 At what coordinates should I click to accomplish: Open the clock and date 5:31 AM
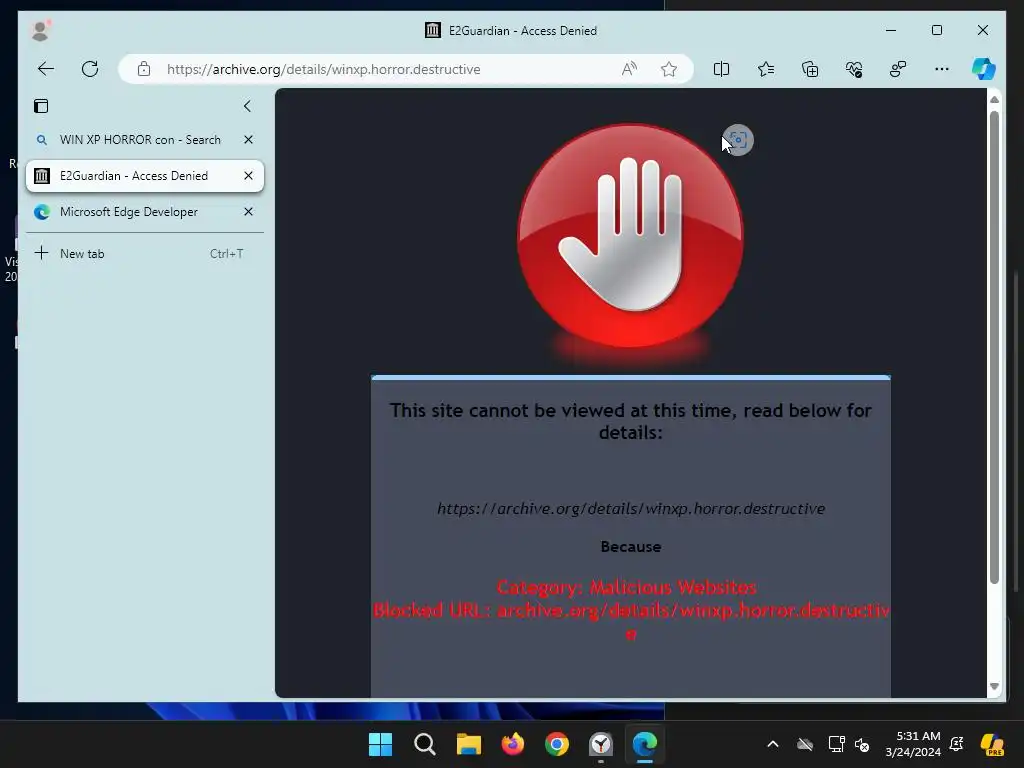[913, 744]
